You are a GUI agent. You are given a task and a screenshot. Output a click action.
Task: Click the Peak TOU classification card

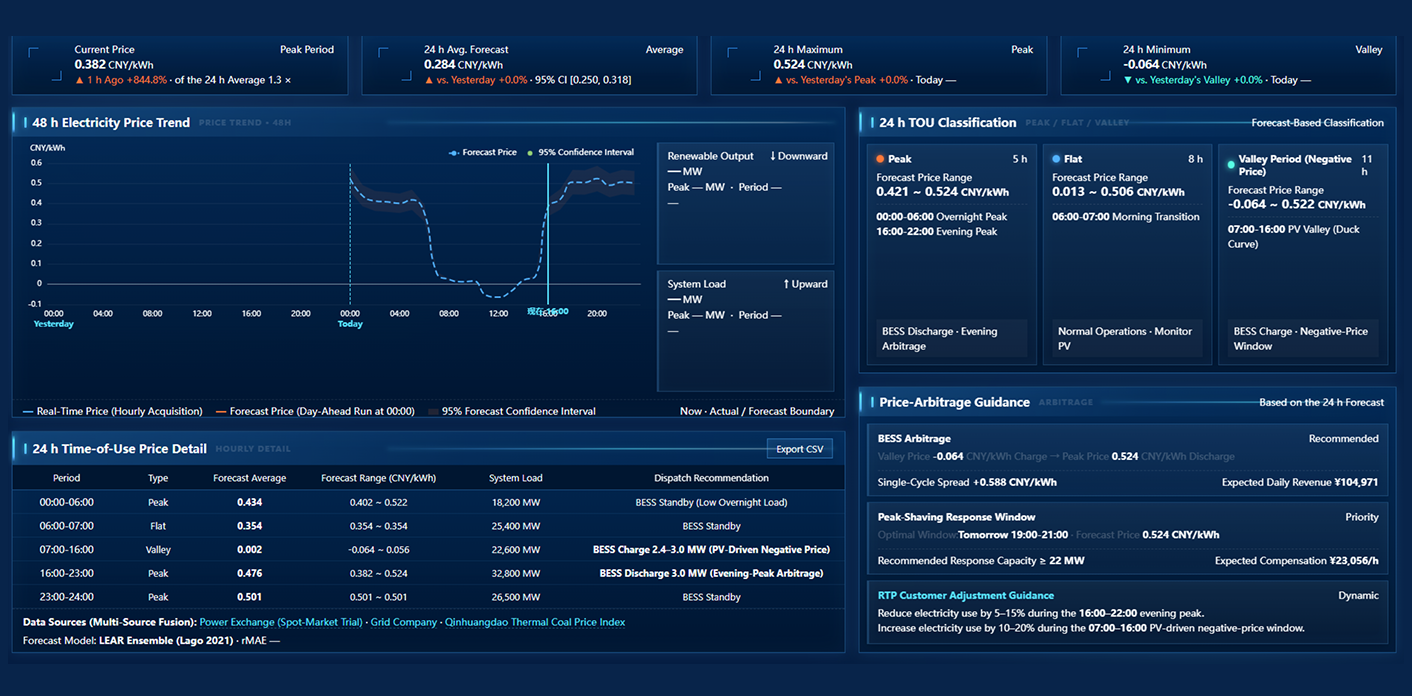point(951,254)
